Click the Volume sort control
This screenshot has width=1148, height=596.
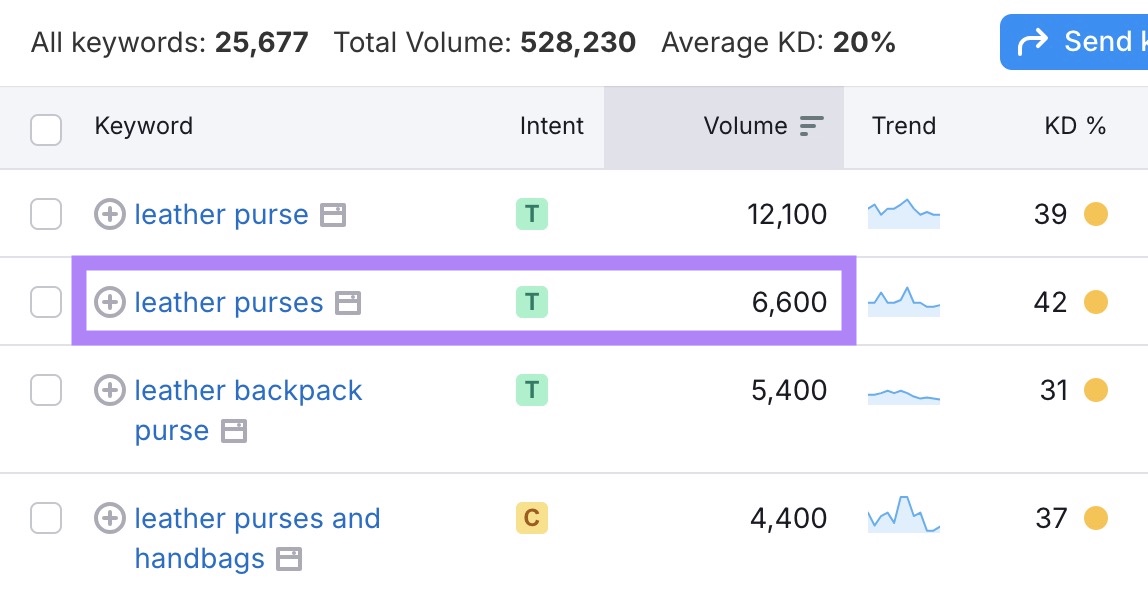(x=812, y=126)
